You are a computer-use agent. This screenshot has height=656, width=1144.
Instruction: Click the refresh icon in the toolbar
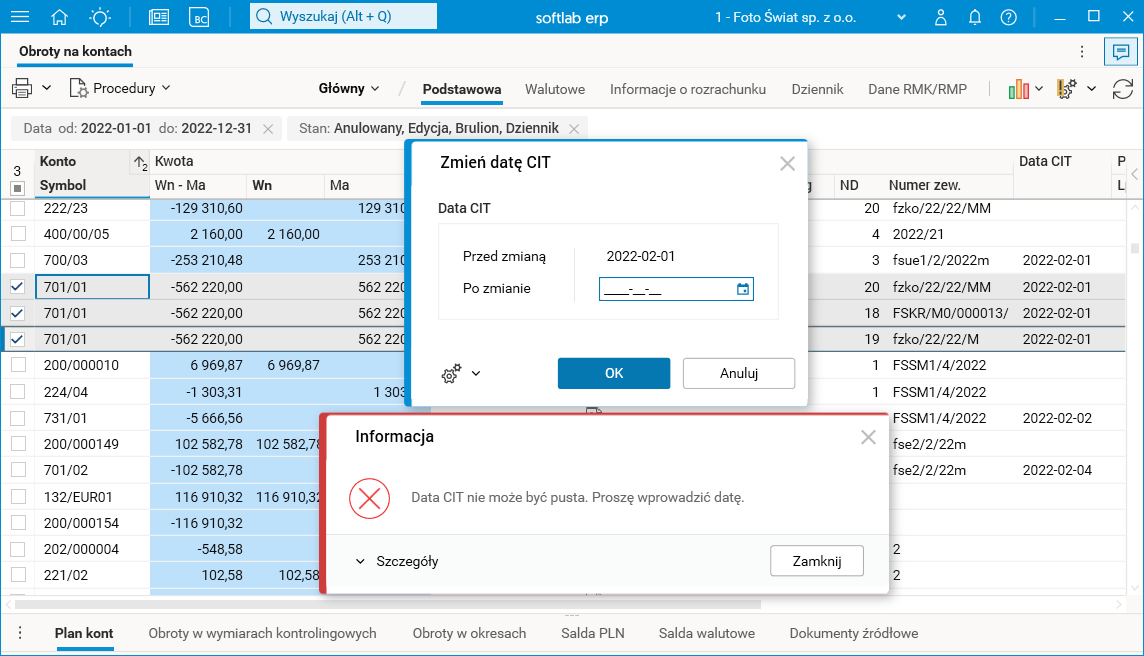(x=1122, y=89)
